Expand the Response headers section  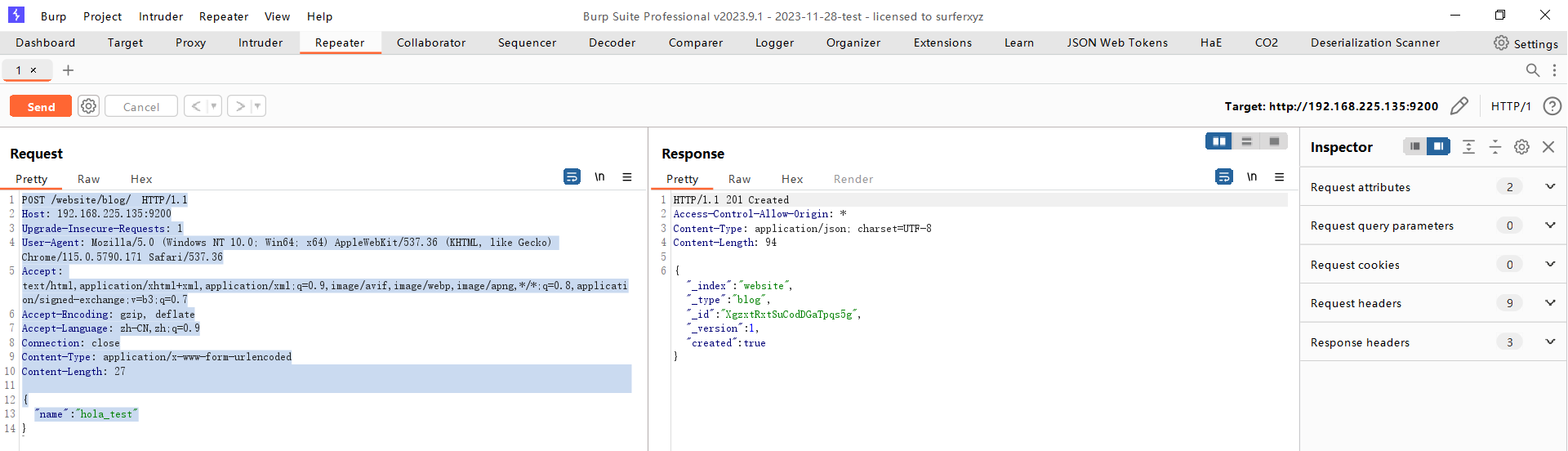1549,342
